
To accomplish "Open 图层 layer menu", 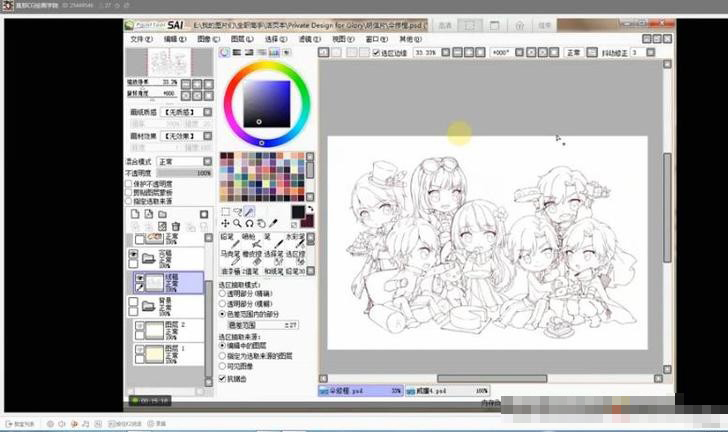I will coord(241,39).
